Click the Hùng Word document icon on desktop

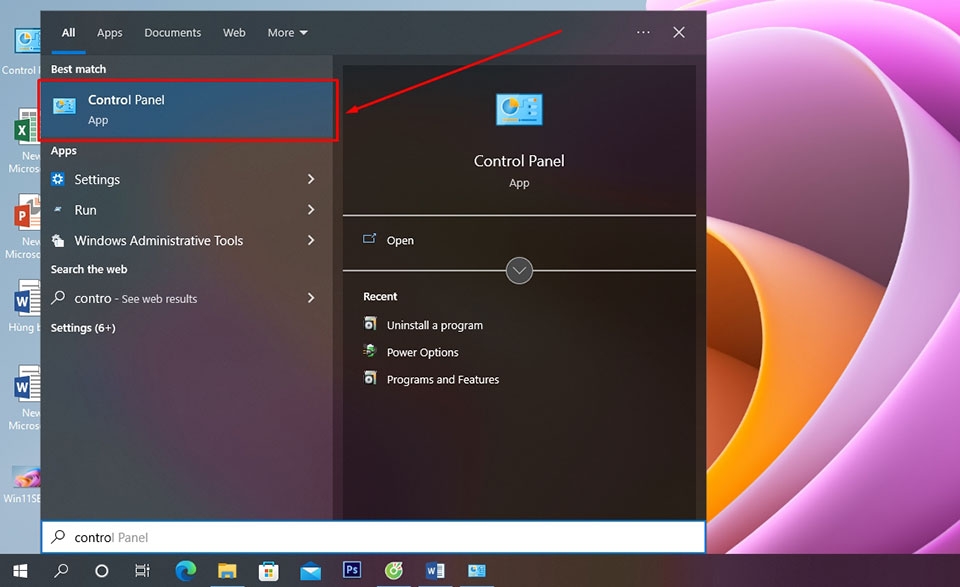[x=27, y=298]
